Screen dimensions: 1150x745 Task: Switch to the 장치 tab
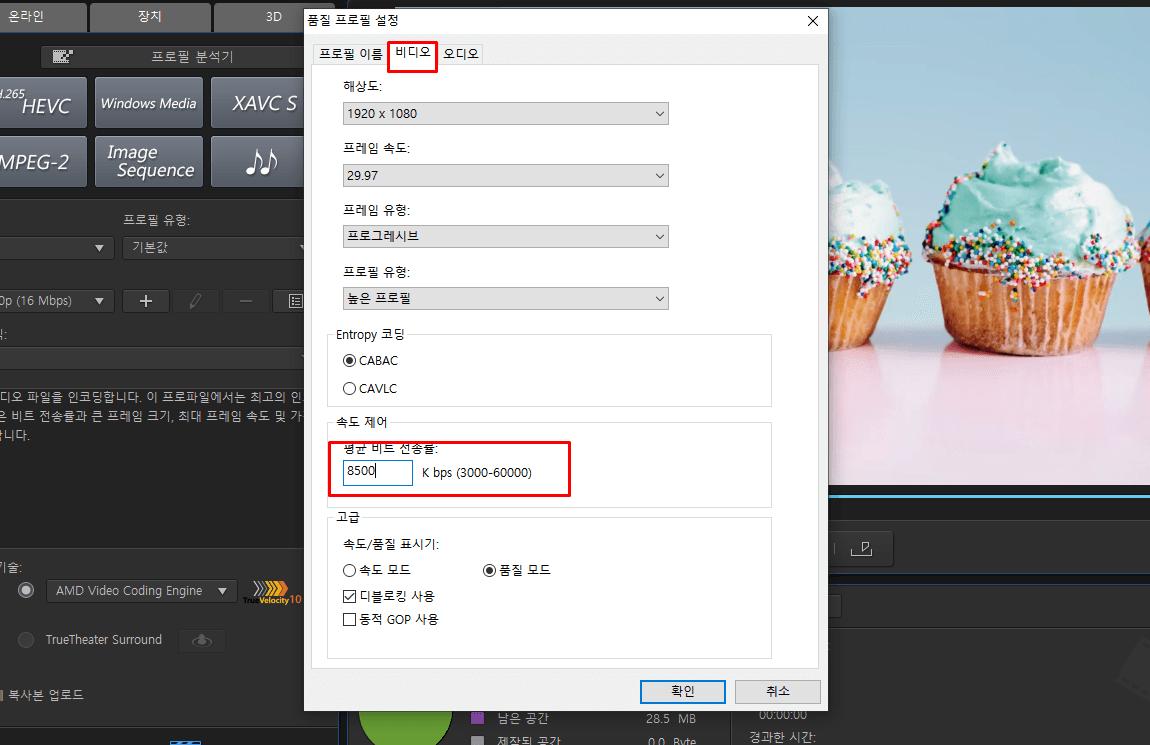pyautogui.click(x=150, y=16)
